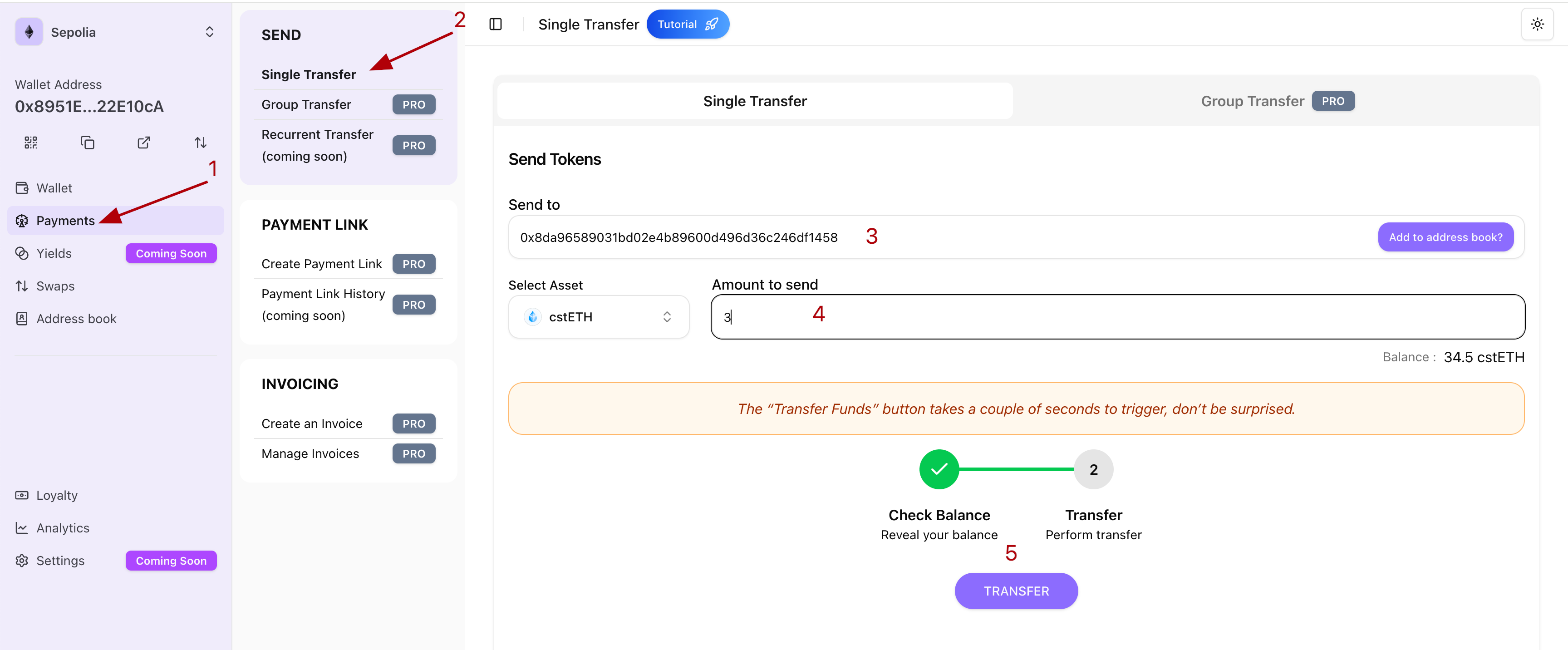Click the up-down arrows icon under wallet address

click(x=200, y=143)
